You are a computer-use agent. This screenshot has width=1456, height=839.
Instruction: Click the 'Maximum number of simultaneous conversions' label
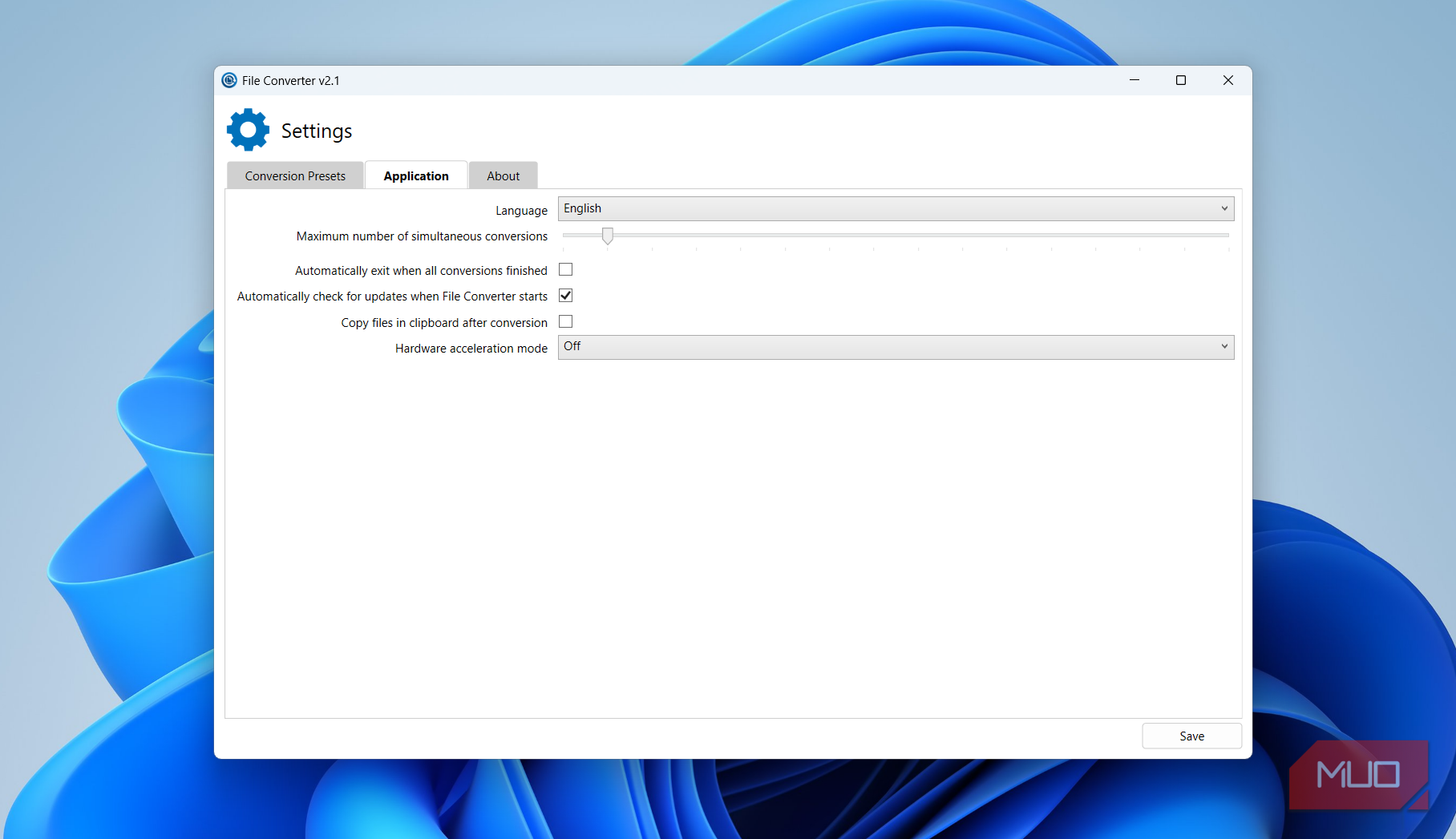(x=422, y=236)
